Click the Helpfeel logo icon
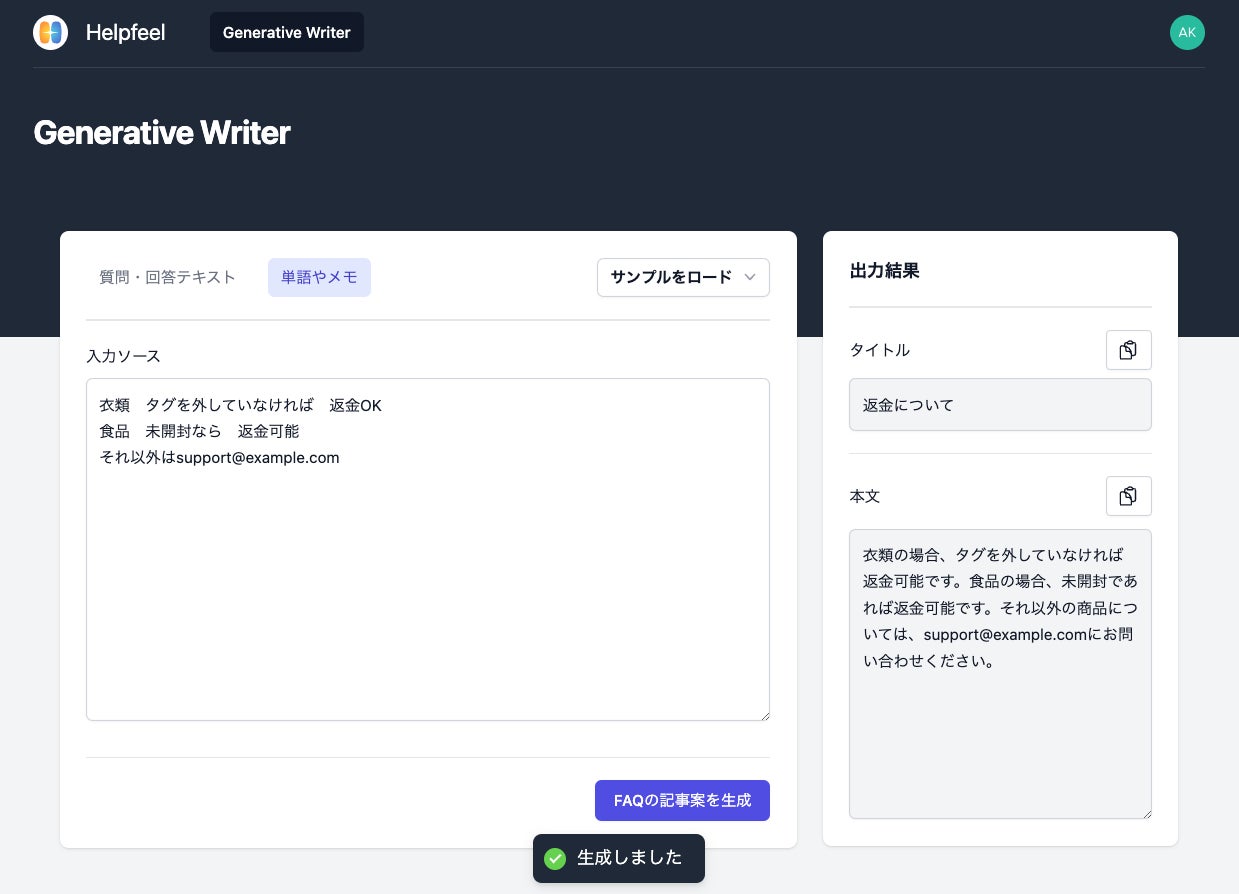 click(x=50, y=32)
